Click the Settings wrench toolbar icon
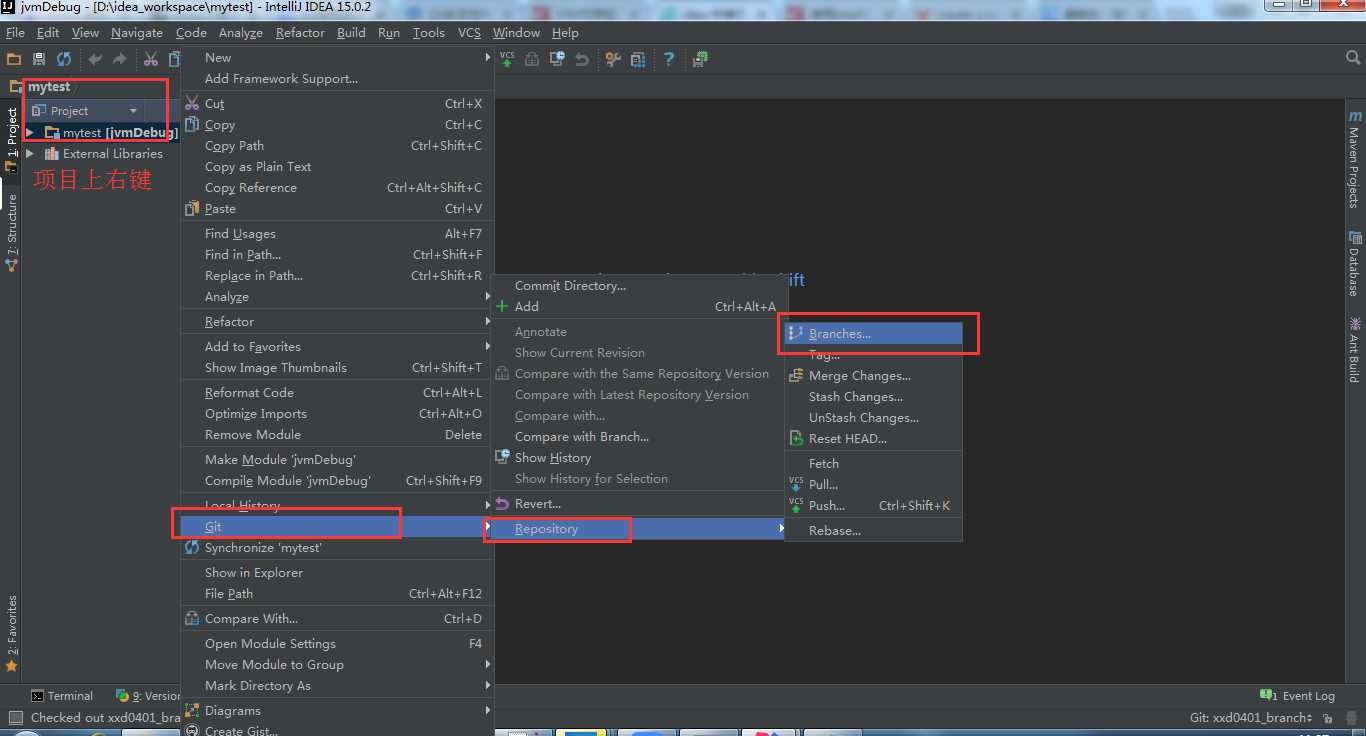The height and width of the screenshot is (736, 1366). [x=613, y=59]
